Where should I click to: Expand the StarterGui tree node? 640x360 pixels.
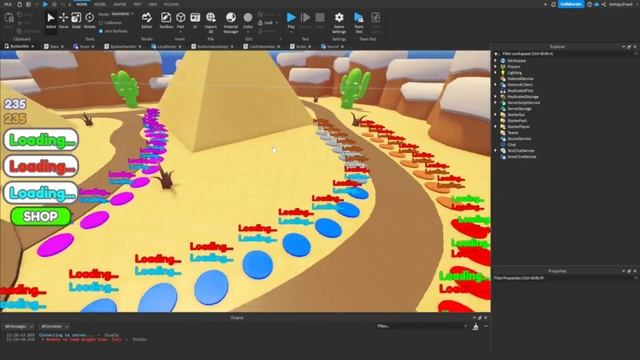[x=496, y=115]
